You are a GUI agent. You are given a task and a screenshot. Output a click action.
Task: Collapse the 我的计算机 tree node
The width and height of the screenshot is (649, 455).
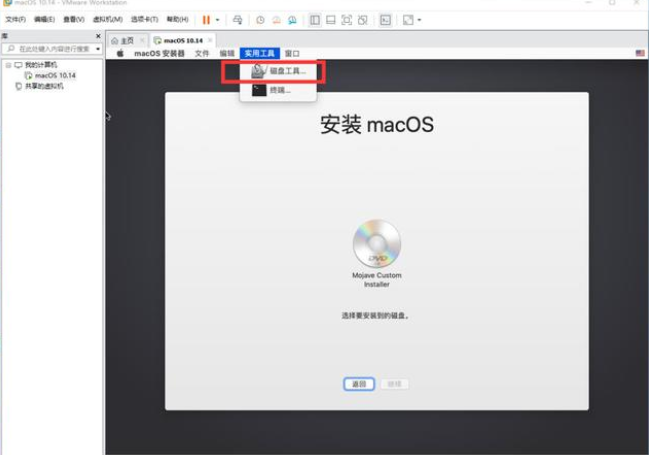point(8,65)
